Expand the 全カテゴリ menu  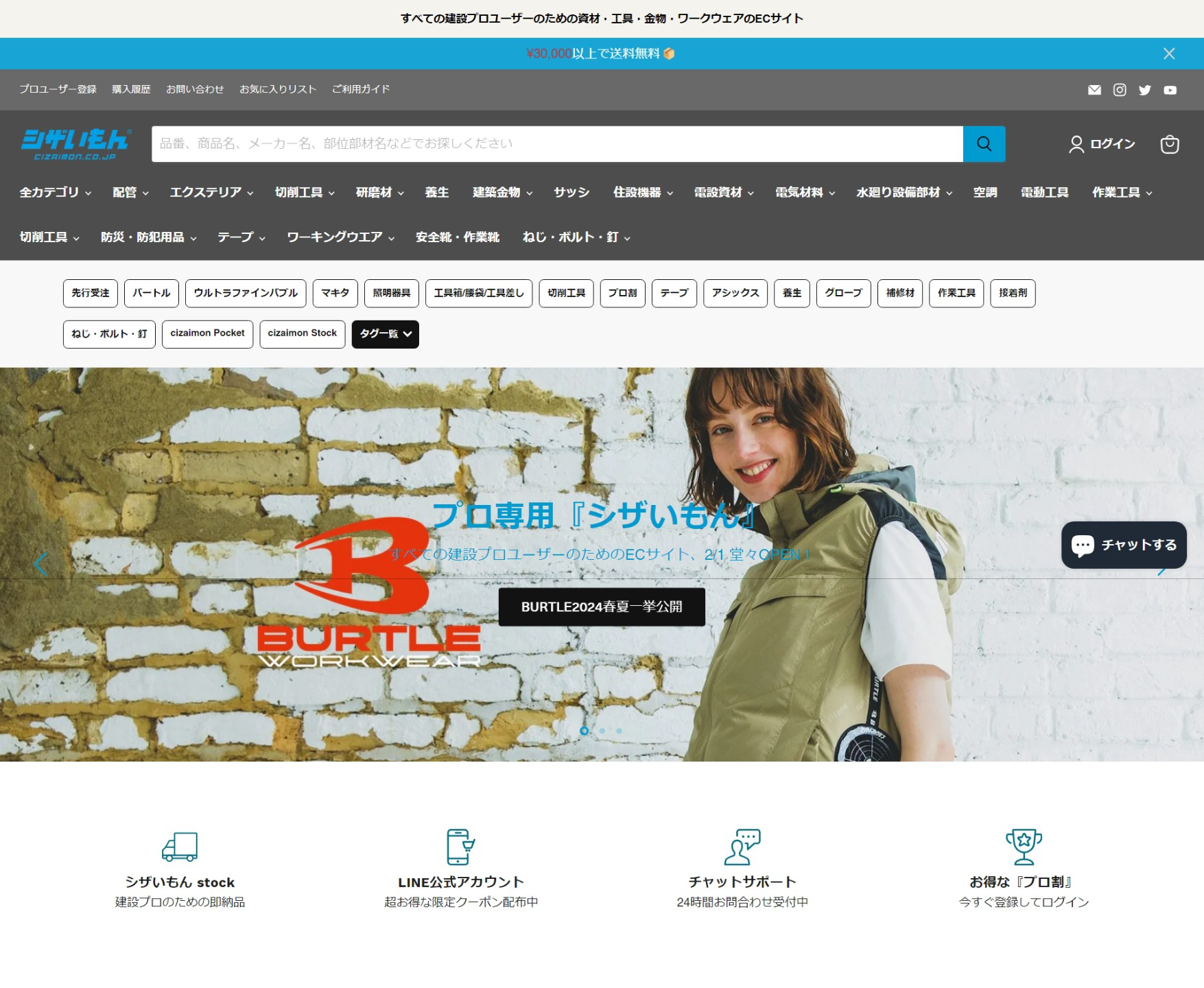point(55,193)
